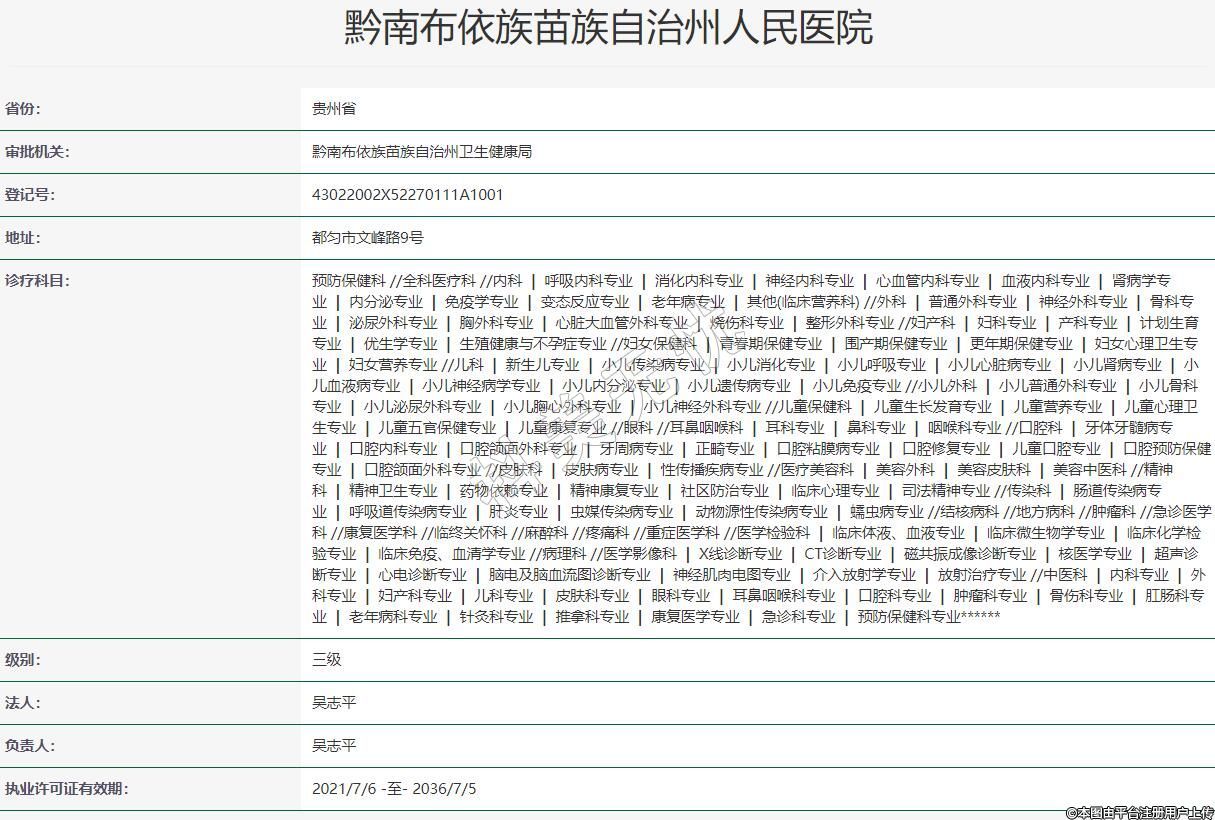The height and width of the screenshot is (820, 1215).
Task: Click the name 吴志平 in the 负责人 row
Action: (x=334, y=746)
